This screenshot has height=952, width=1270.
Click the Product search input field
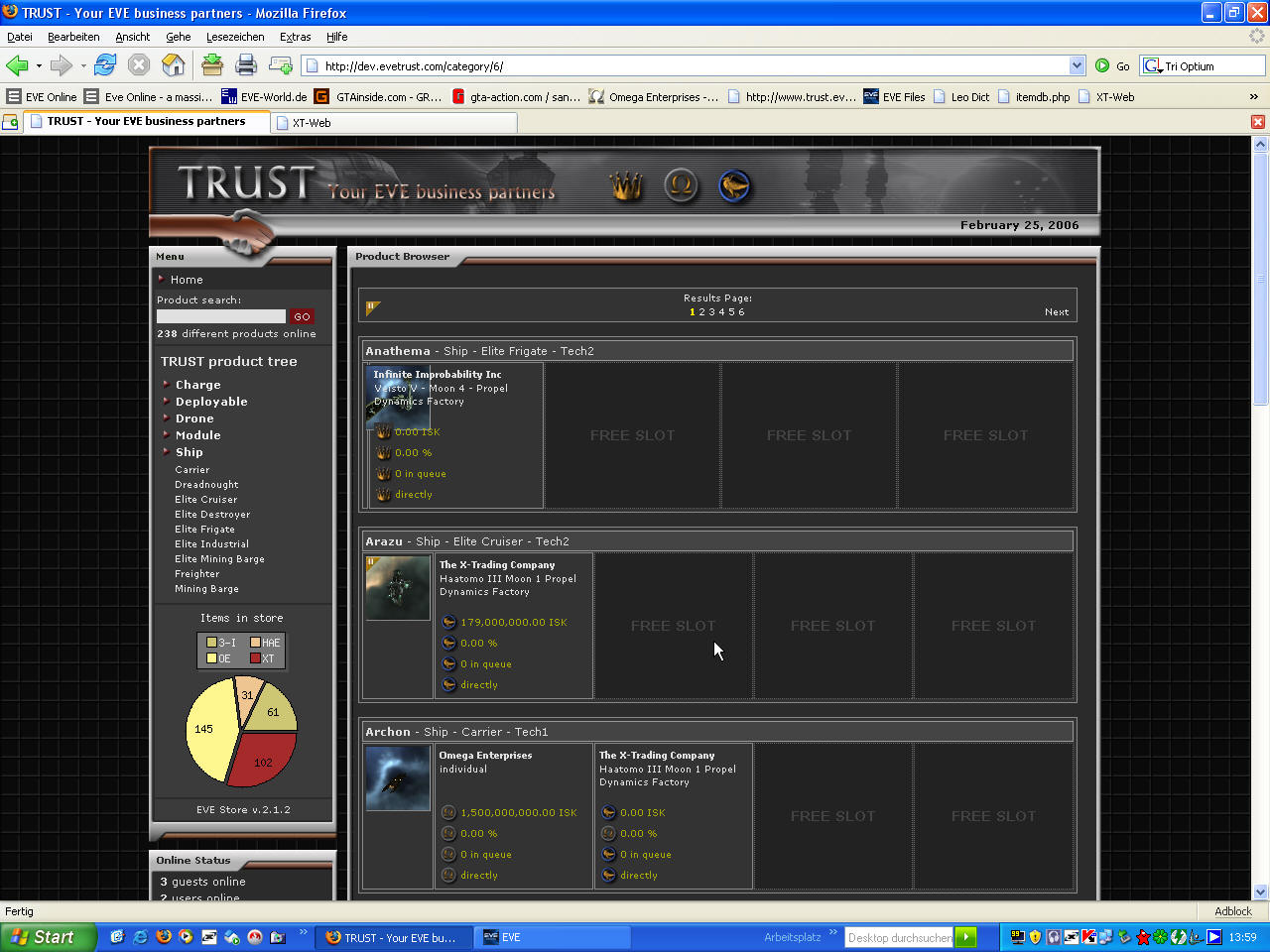pos(221,316)
